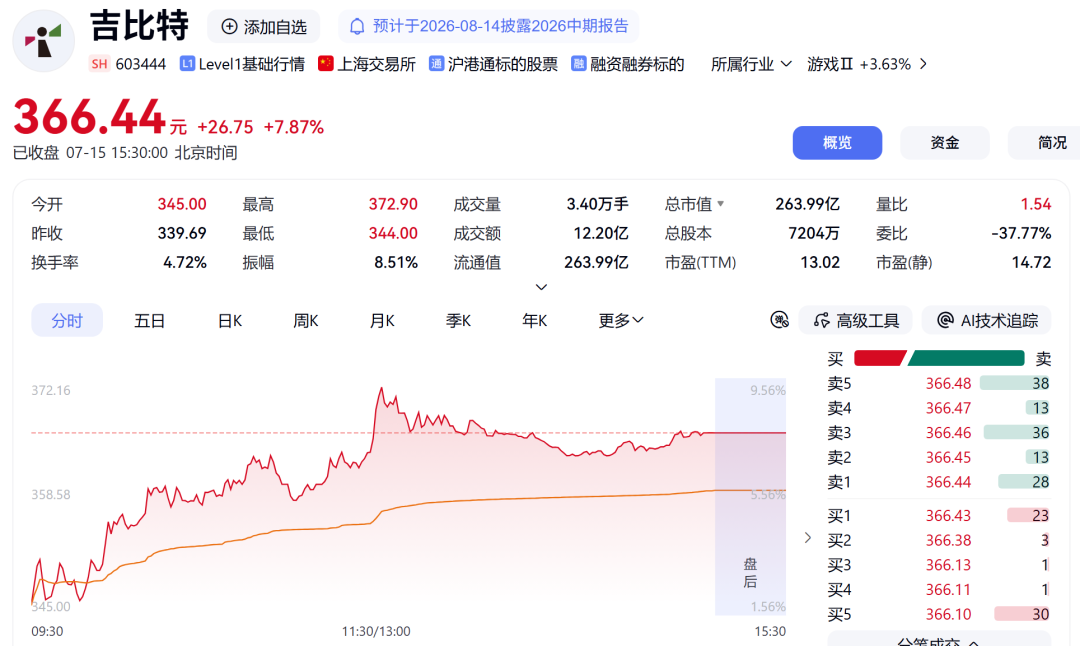Select the 五日 chart tab
Viewport: 1080px width, 646px height.
[149, 320]
